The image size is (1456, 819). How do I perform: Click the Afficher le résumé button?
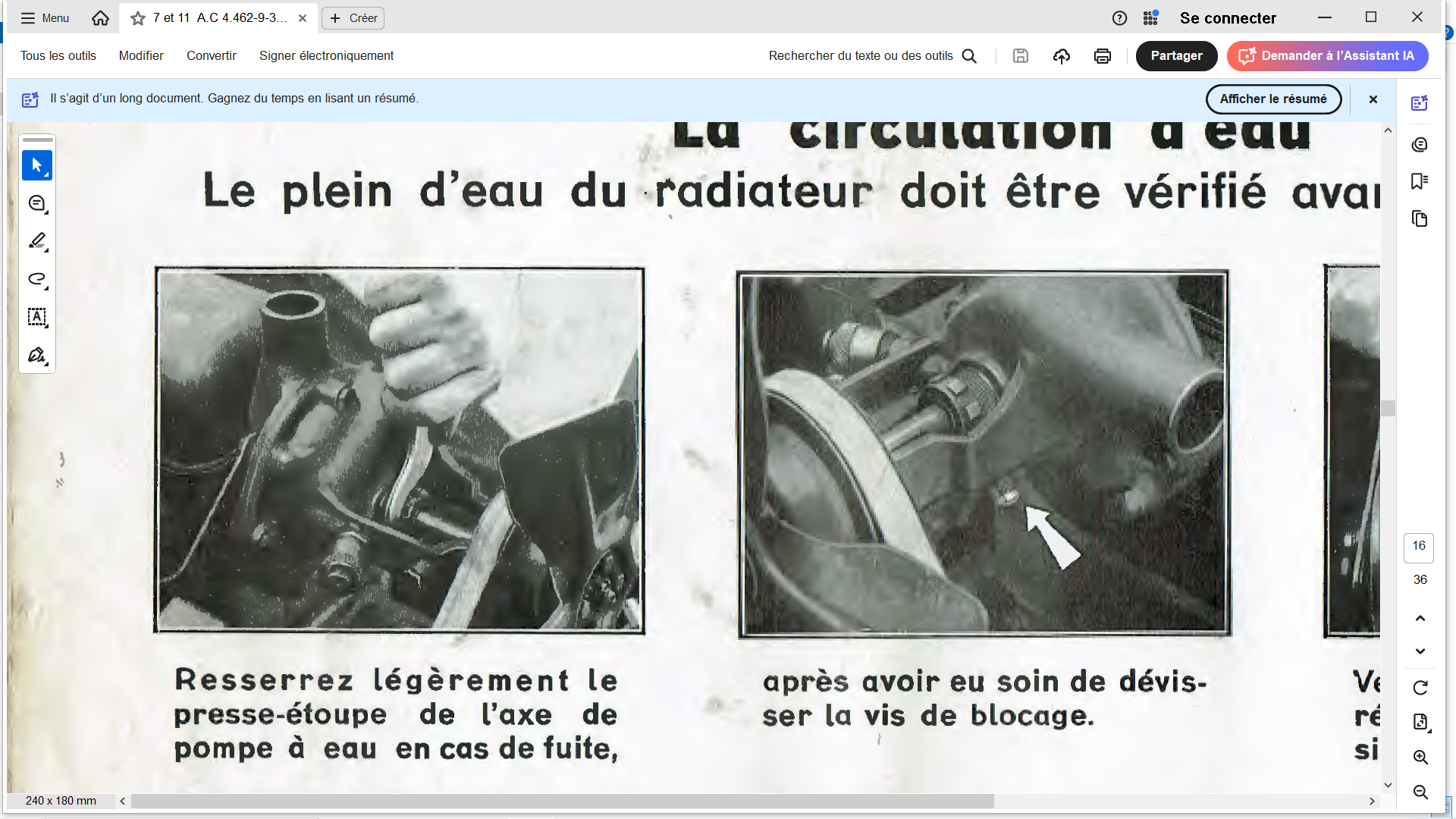tap(1272, 99)
